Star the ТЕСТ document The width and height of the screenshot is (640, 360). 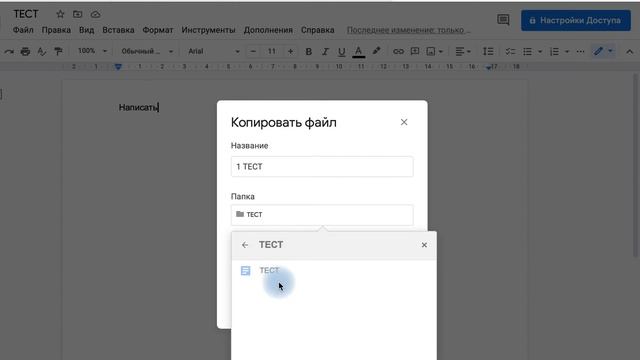[x=60, y=14]
